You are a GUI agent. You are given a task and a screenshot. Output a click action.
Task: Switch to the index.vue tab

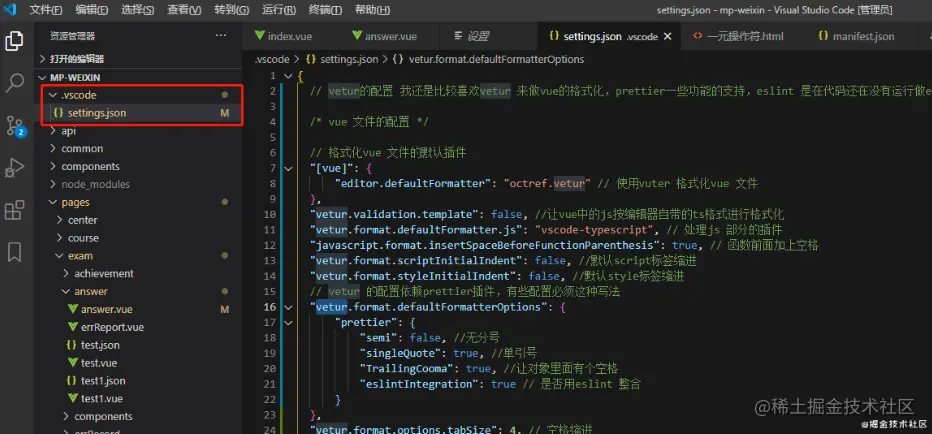[291, 36]
